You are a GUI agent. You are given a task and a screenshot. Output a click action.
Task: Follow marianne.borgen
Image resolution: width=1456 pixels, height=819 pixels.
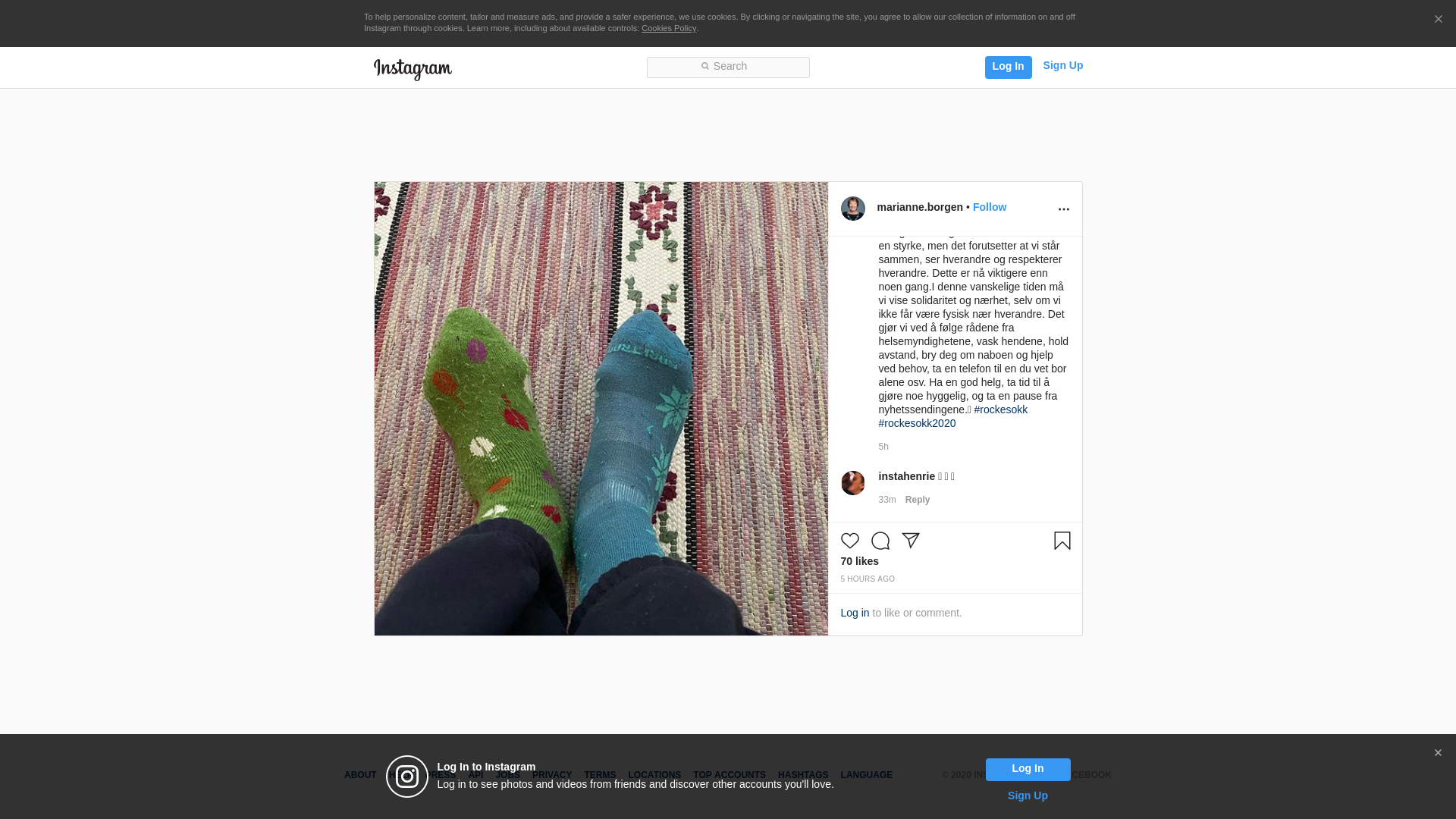[989, 207]
